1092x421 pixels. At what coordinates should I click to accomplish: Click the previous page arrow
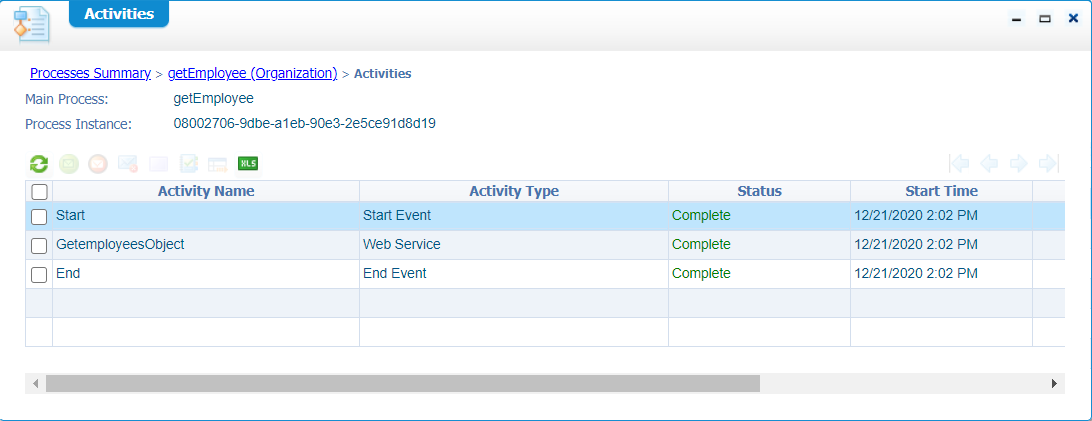tap(989, 164)
